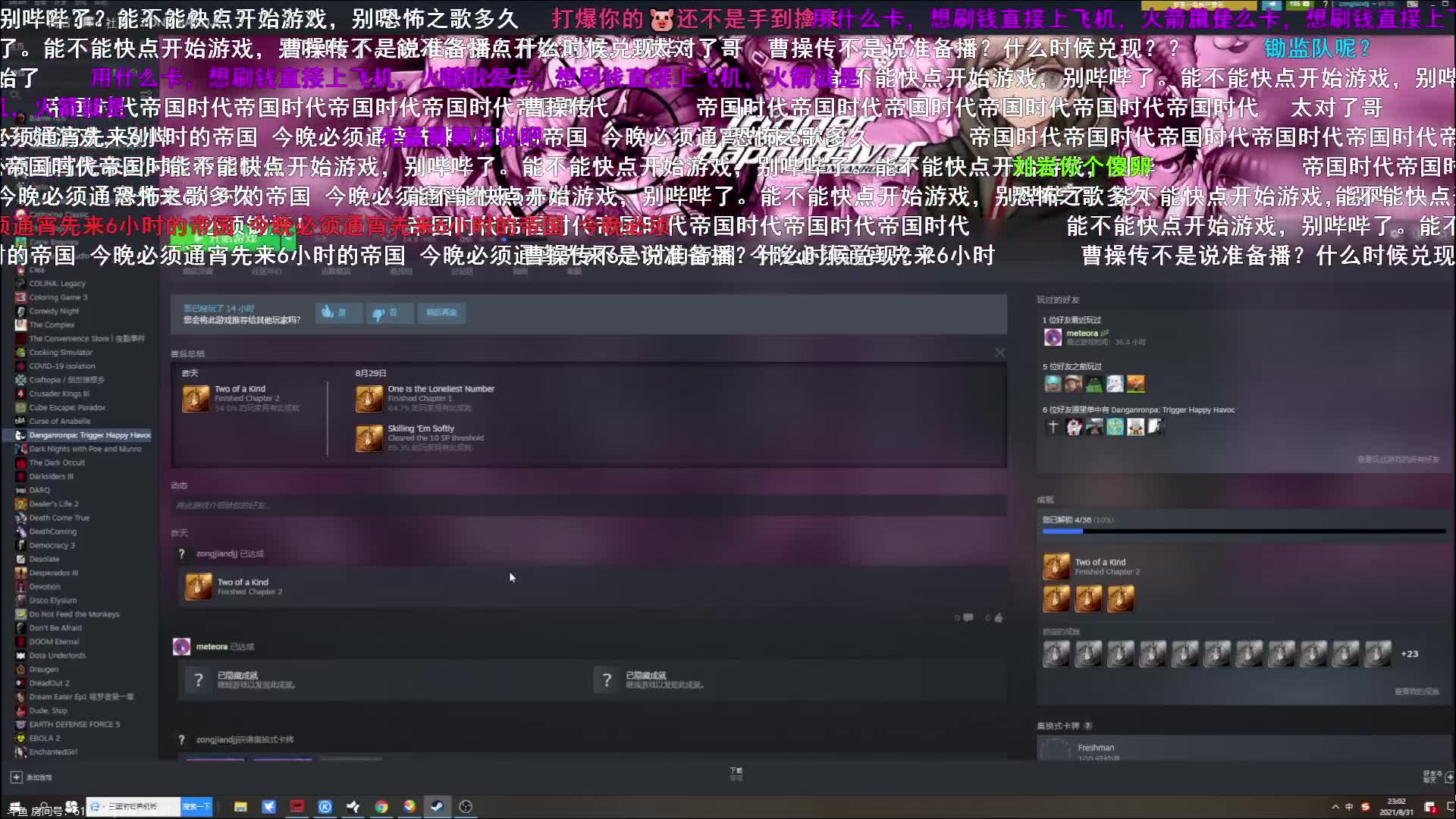Open cross-symbol friend avatar in wishlist row
Viewport: 1456px width, 819px height.
click(1053, 427)
